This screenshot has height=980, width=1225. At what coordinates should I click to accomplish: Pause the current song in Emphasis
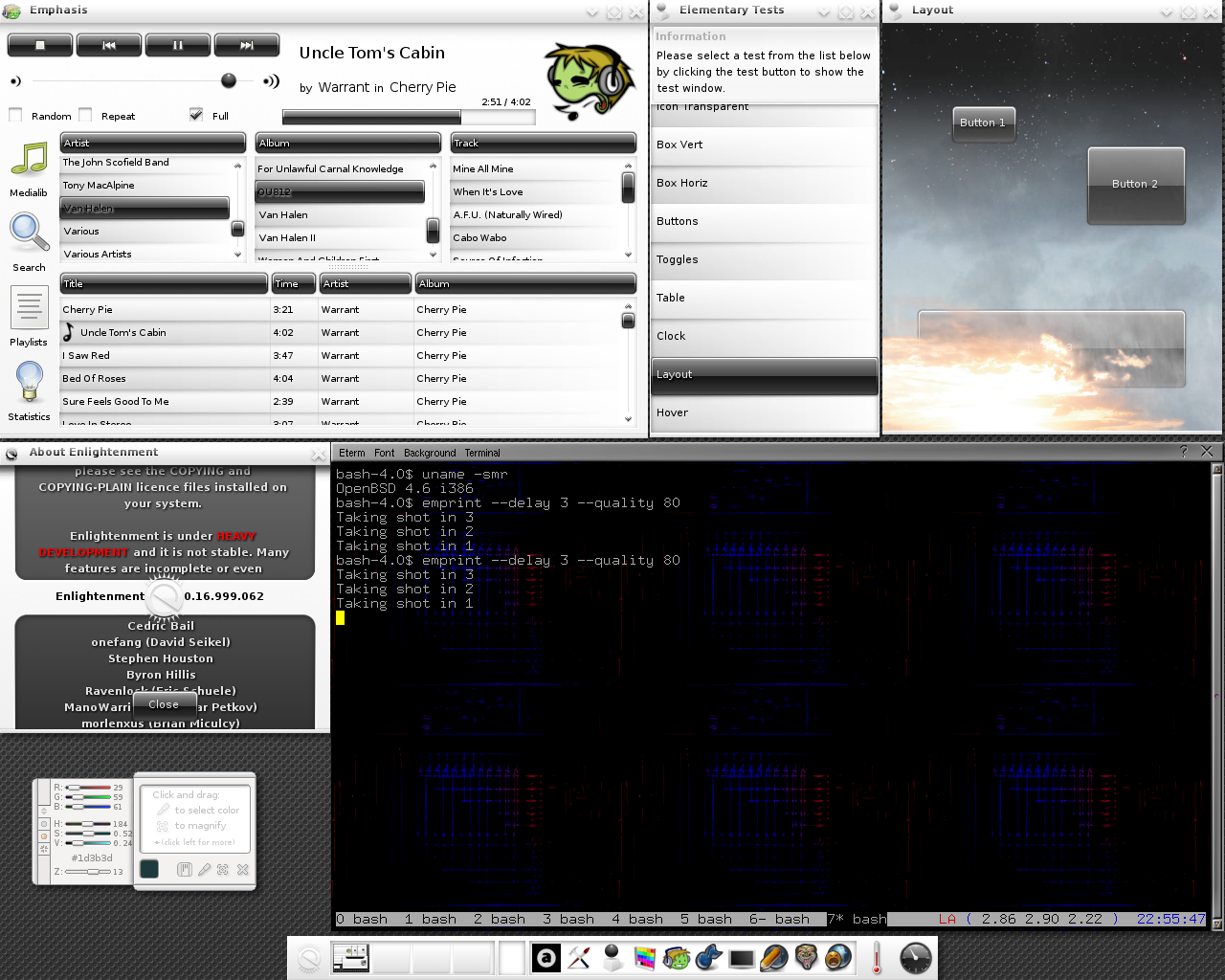point(178,45)
